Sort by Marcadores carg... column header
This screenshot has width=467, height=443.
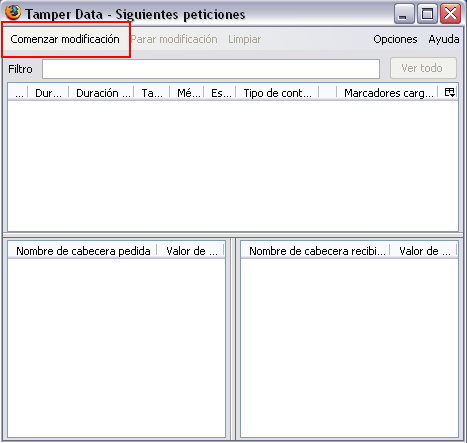coord(388,93)
